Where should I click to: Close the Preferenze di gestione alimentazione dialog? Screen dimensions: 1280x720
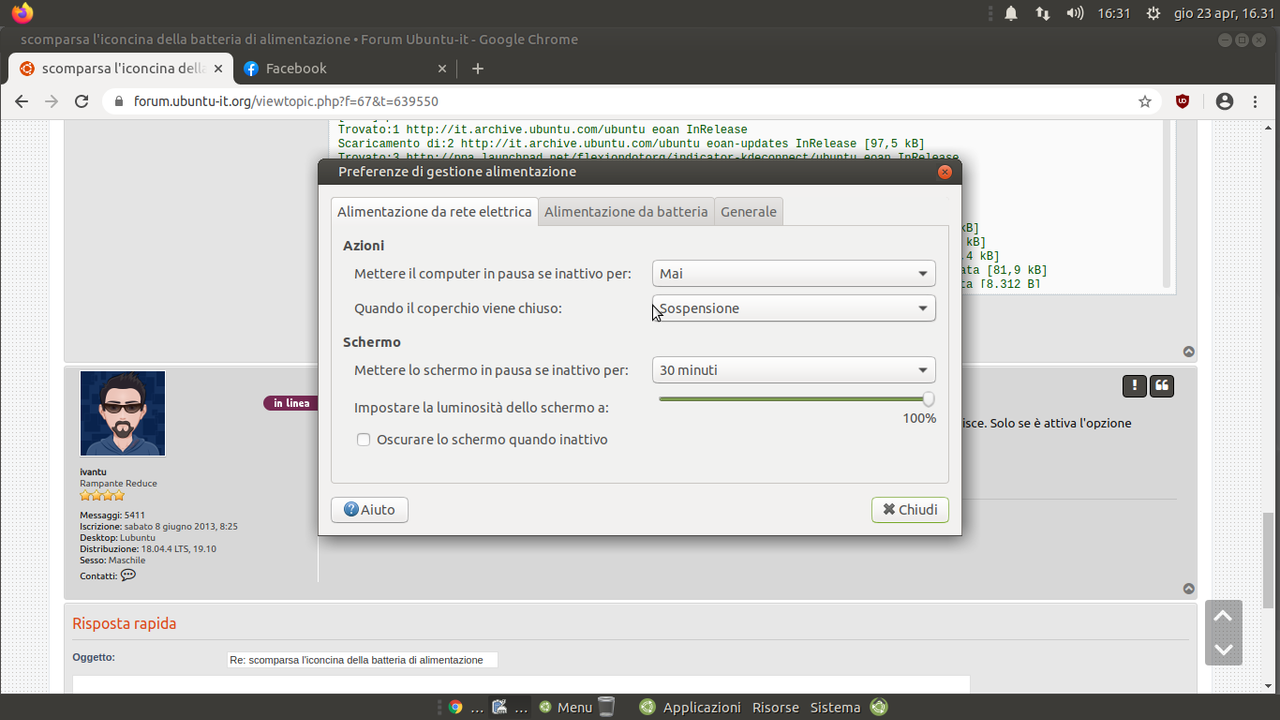tap(944, 172)
